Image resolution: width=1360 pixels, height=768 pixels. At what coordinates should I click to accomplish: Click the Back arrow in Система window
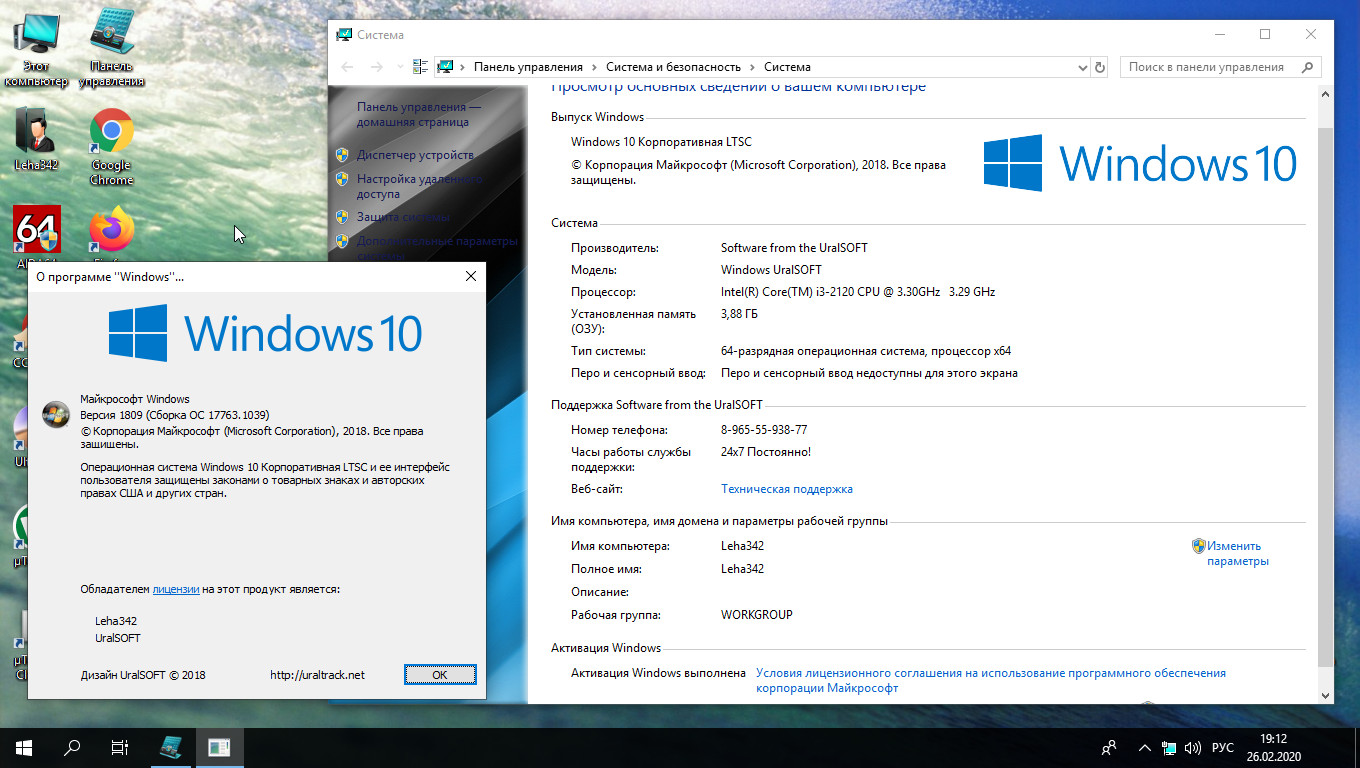pos(347,67)
